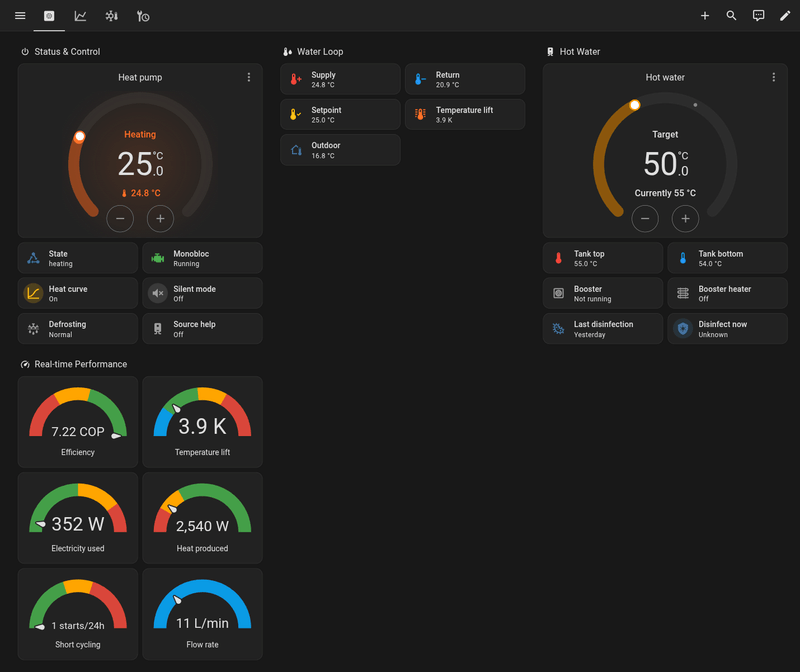Viewport: 800px width, 672px height.
Task: Click the Temperature lift radiator icon
Action: 420,114
